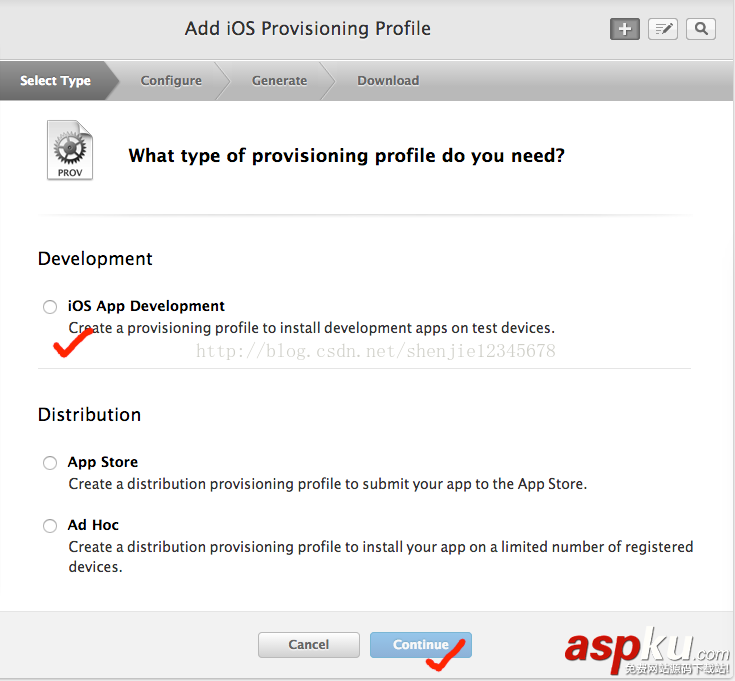
Task: Choose the App Store radio option
Action: [x=50, y=463]
